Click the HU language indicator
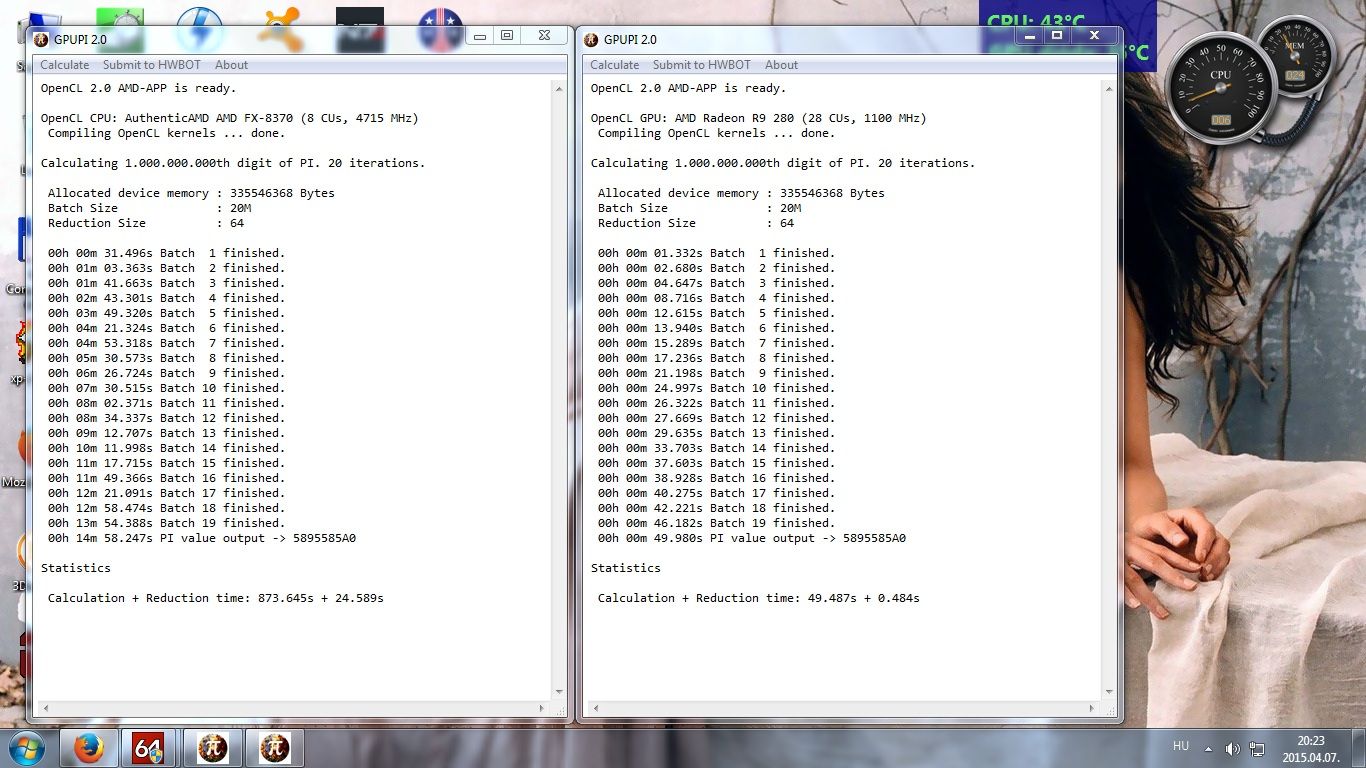The image size is (1366, 768). 1180,746
